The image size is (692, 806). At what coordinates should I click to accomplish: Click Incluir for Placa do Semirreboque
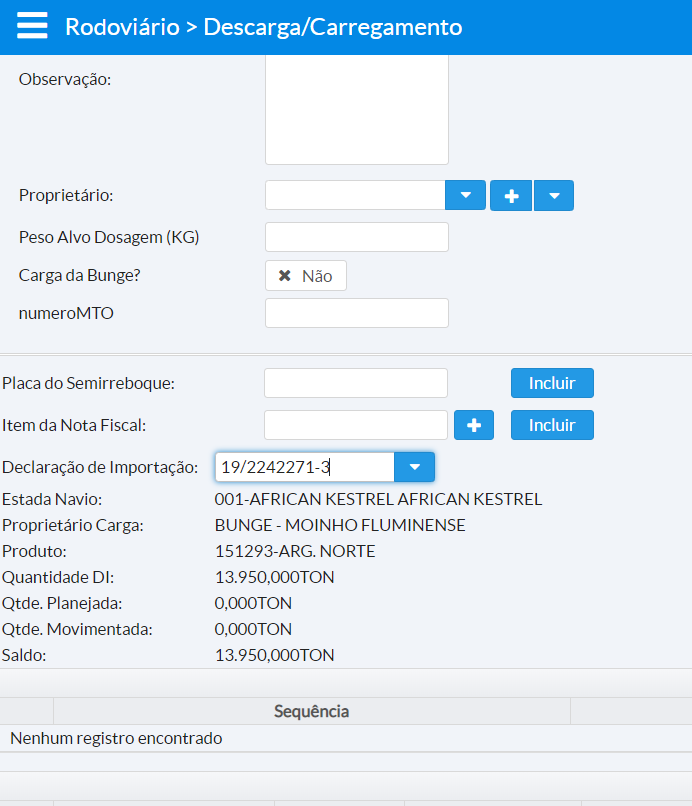click(552, 383)
